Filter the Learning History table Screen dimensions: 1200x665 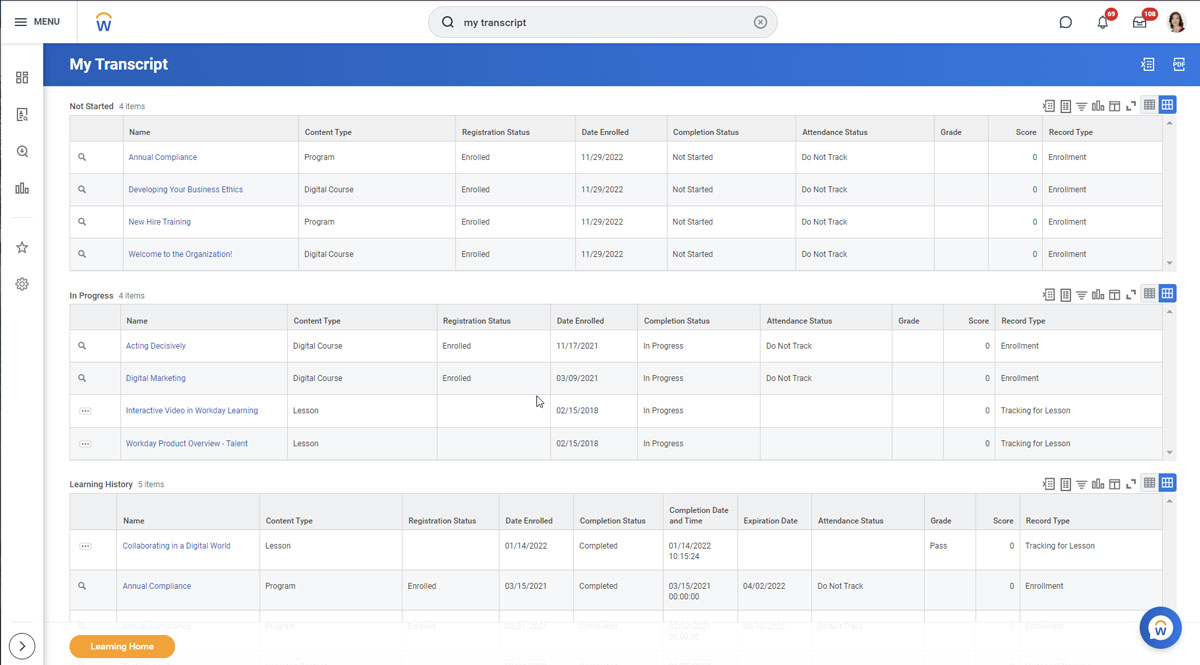[x=1081, y=483]
